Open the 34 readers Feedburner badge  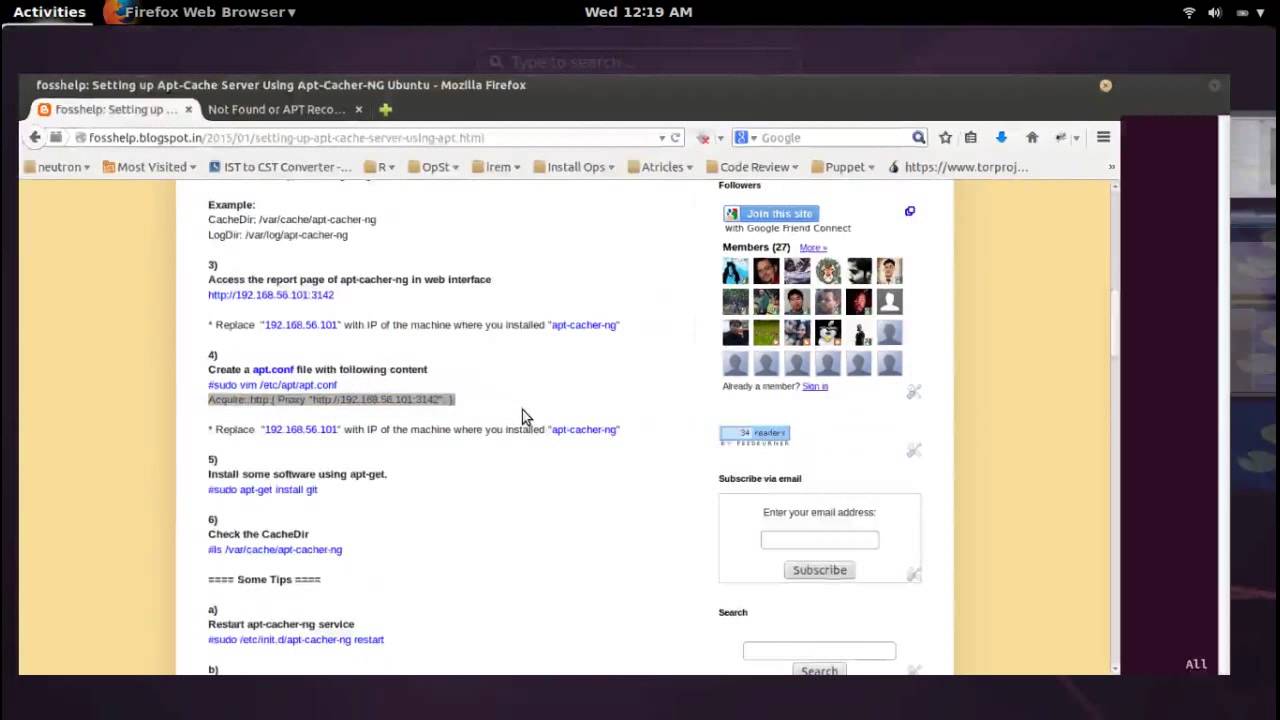[x=755, y=435]
